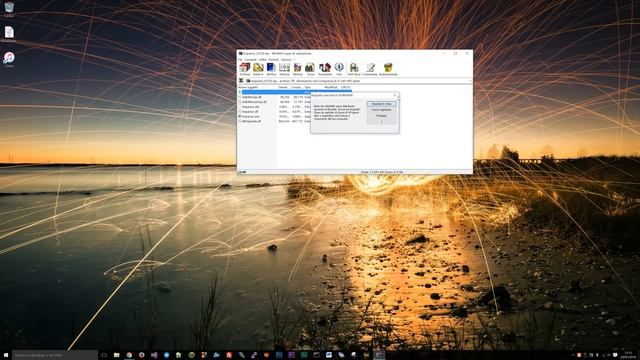Image resolution: width=640 pixels, height=360 pixels.
Task: Select the highlighted parent folder row
Action: [295, 92]
